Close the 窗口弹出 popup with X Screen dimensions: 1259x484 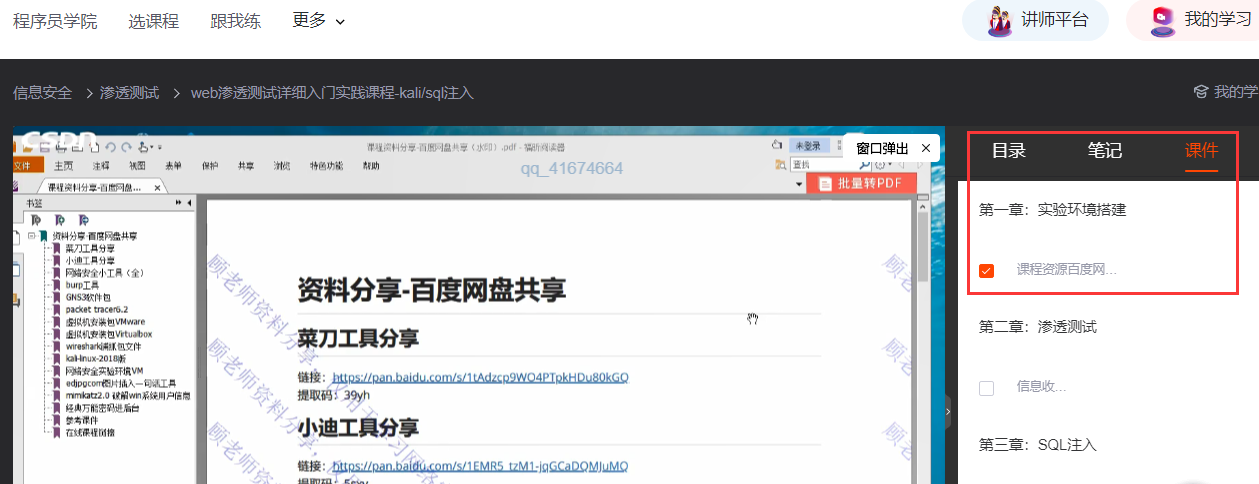[x=926, y=148]
